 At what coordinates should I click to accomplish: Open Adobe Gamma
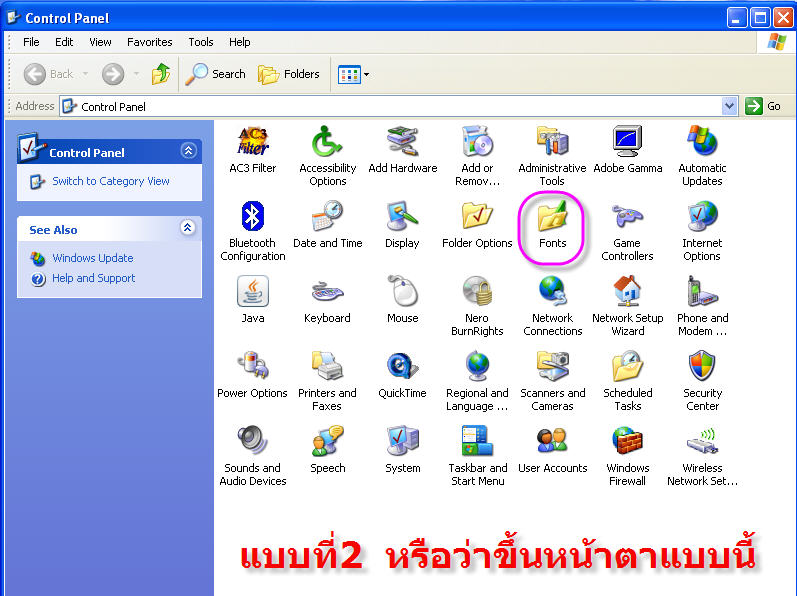point(628,150)
